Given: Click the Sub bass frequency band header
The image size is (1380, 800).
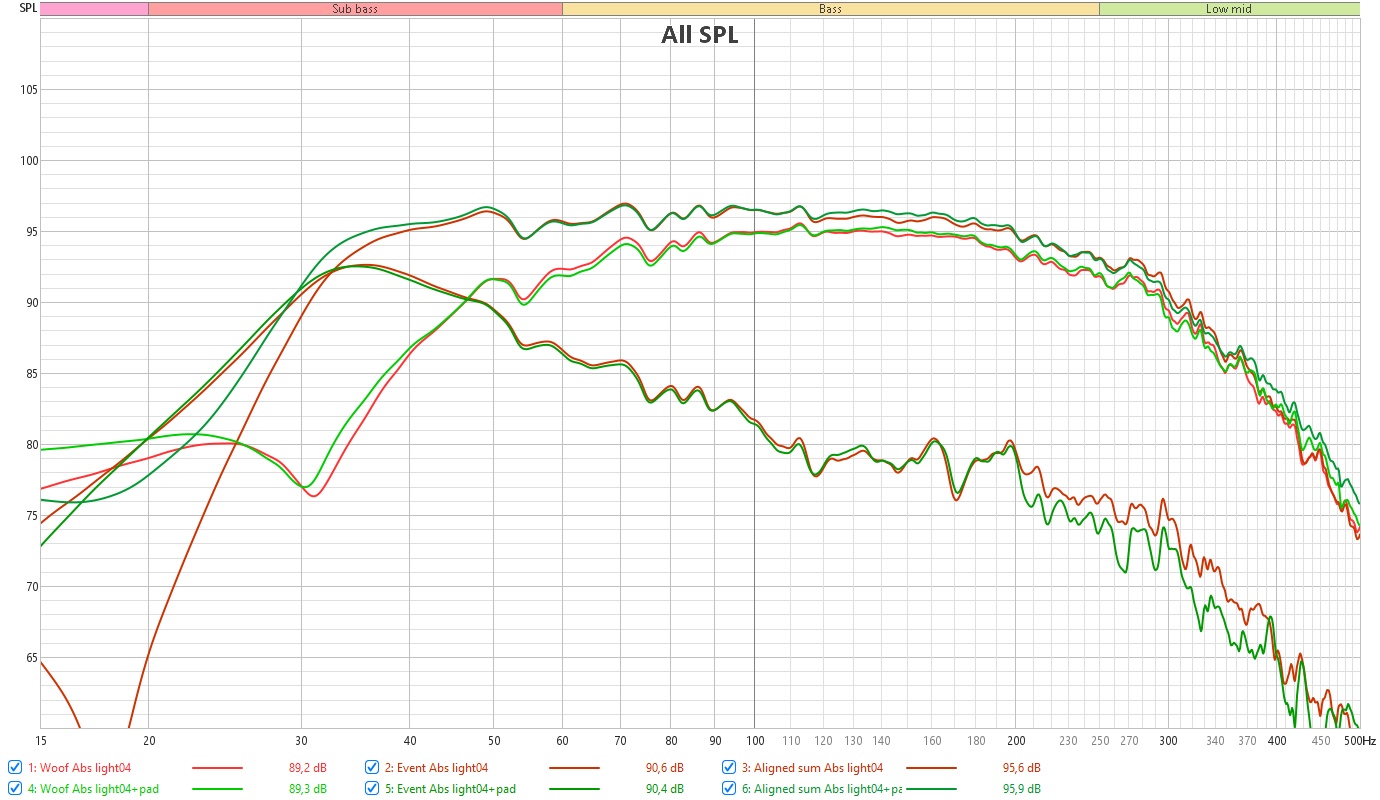Looking at the screenshot, I should [x=355, y=9].
